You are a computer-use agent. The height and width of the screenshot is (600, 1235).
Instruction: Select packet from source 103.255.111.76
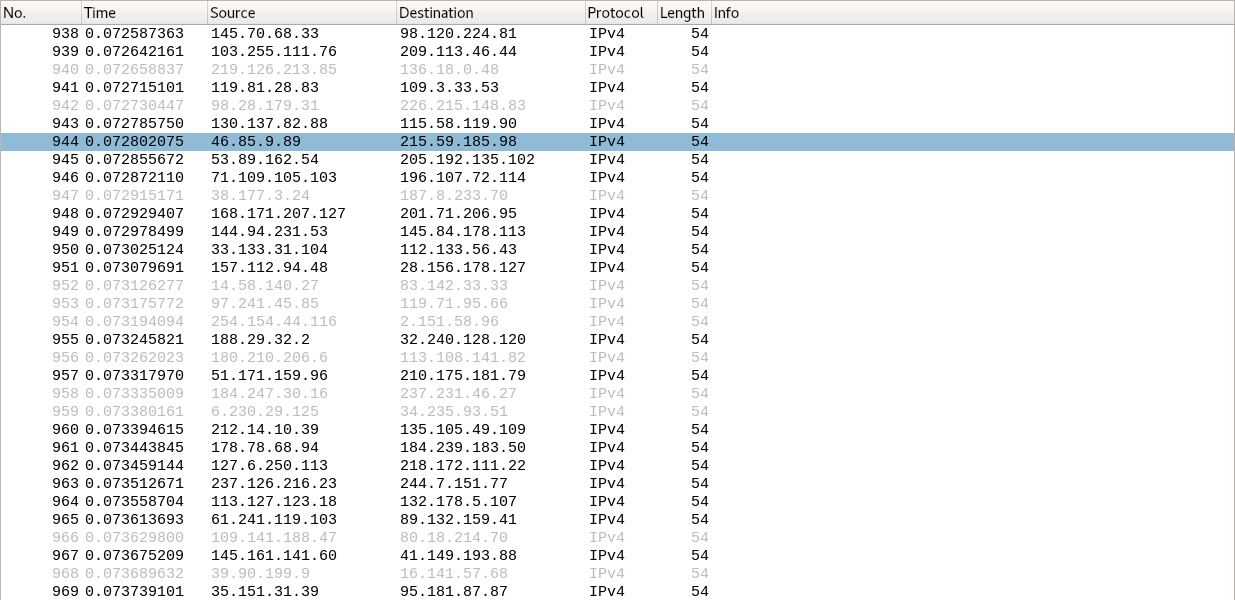click(273, 51)
